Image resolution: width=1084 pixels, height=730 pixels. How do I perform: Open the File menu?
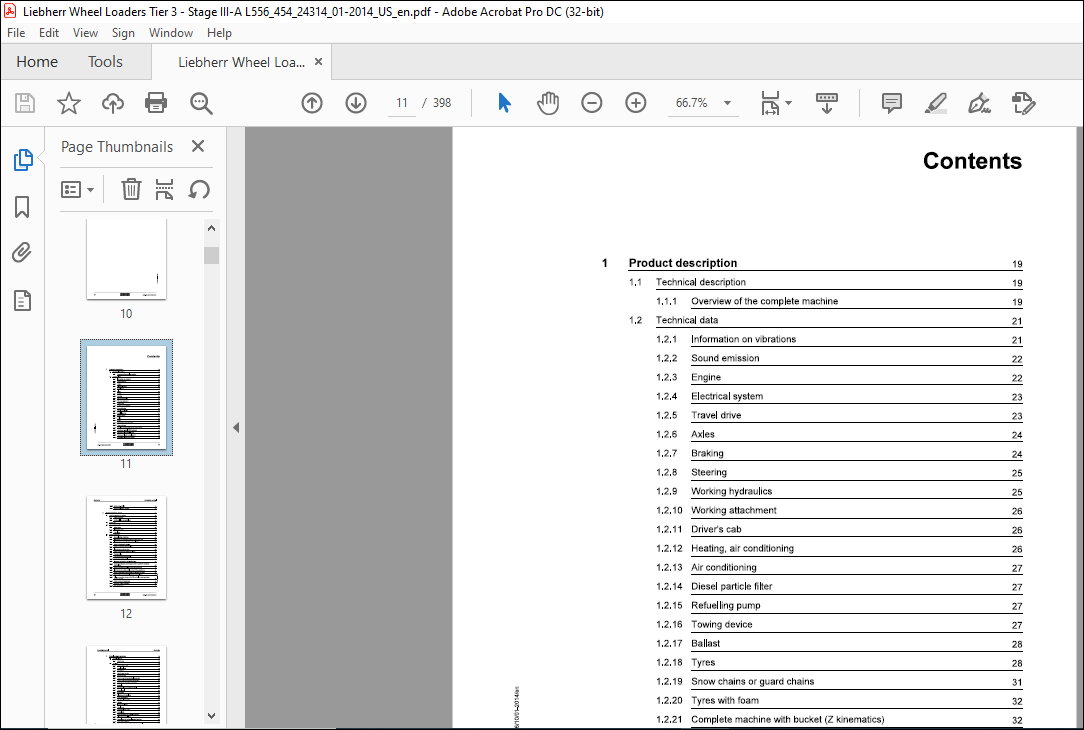tap(16, 32)
